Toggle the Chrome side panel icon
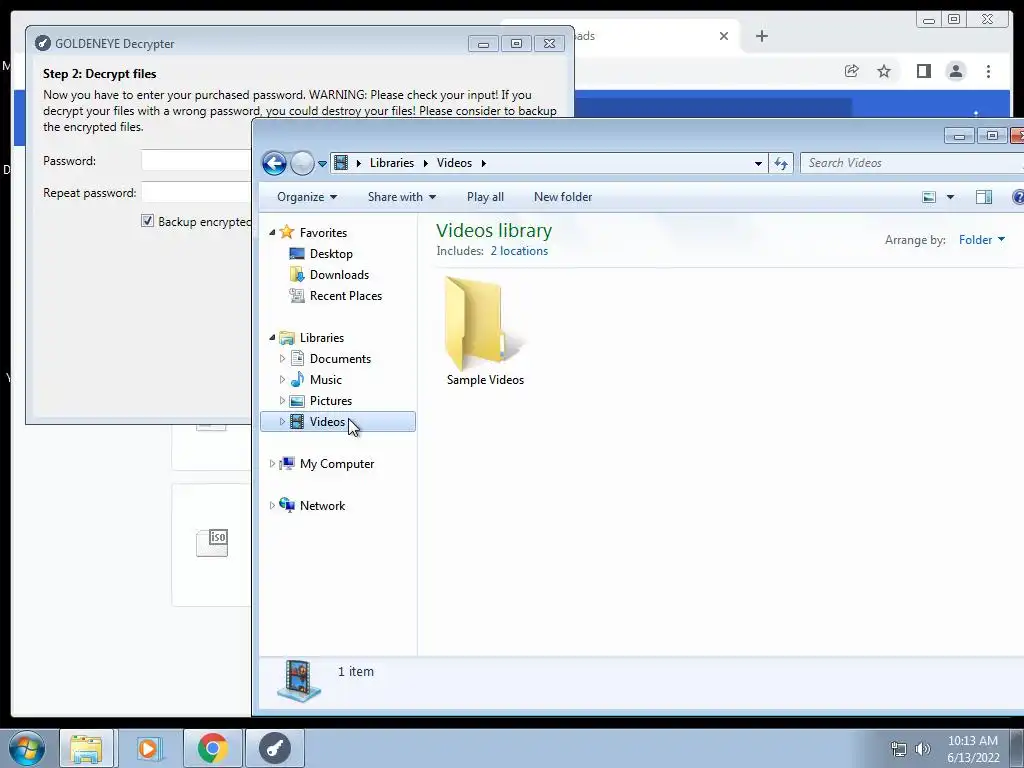 (923, 71)
